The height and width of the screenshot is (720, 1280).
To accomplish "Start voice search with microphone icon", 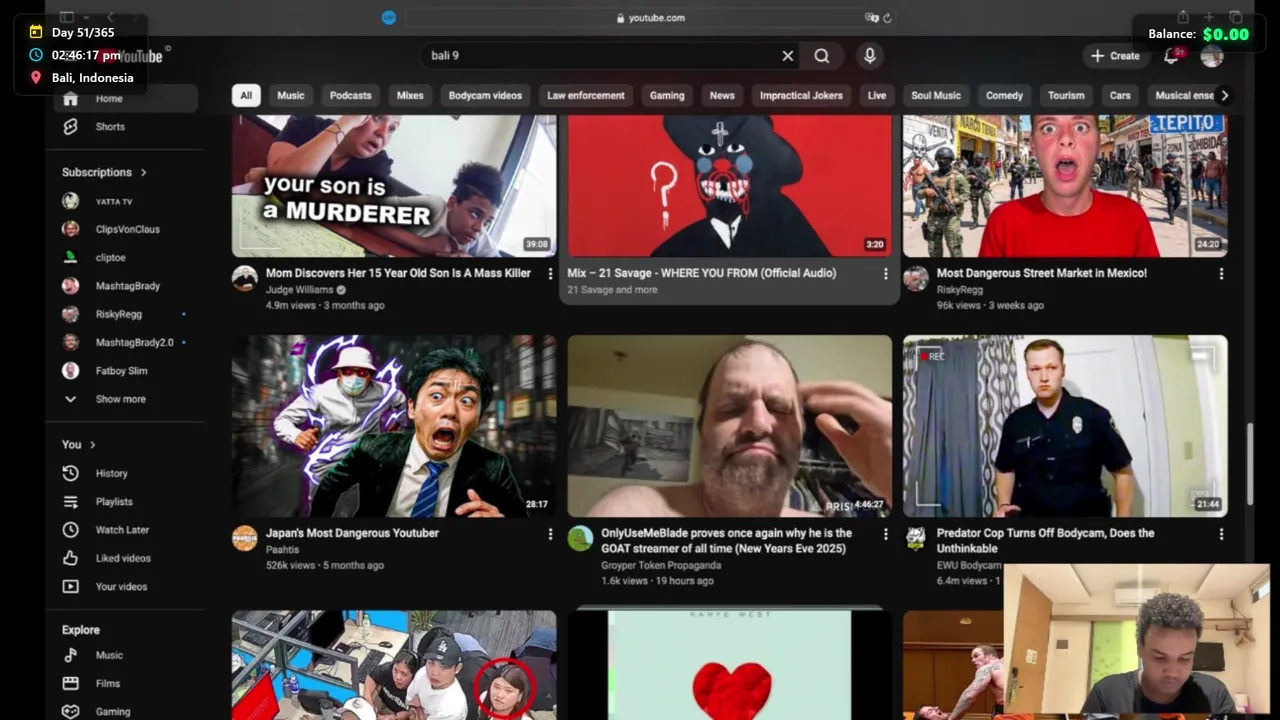I will (x=870, y=56).
